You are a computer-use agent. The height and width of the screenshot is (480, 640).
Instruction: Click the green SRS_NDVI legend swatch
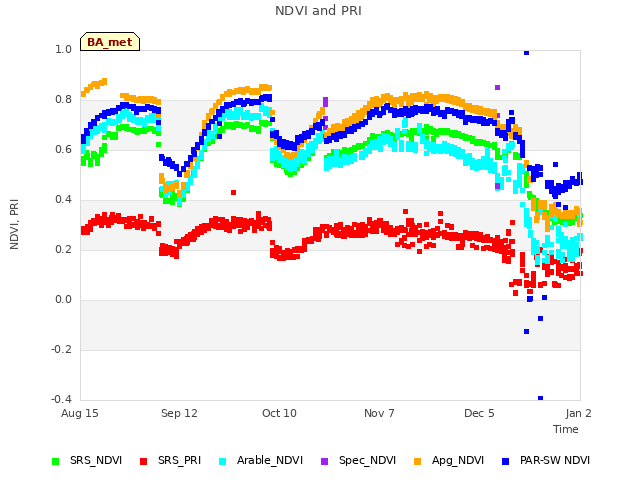point(56,461)
